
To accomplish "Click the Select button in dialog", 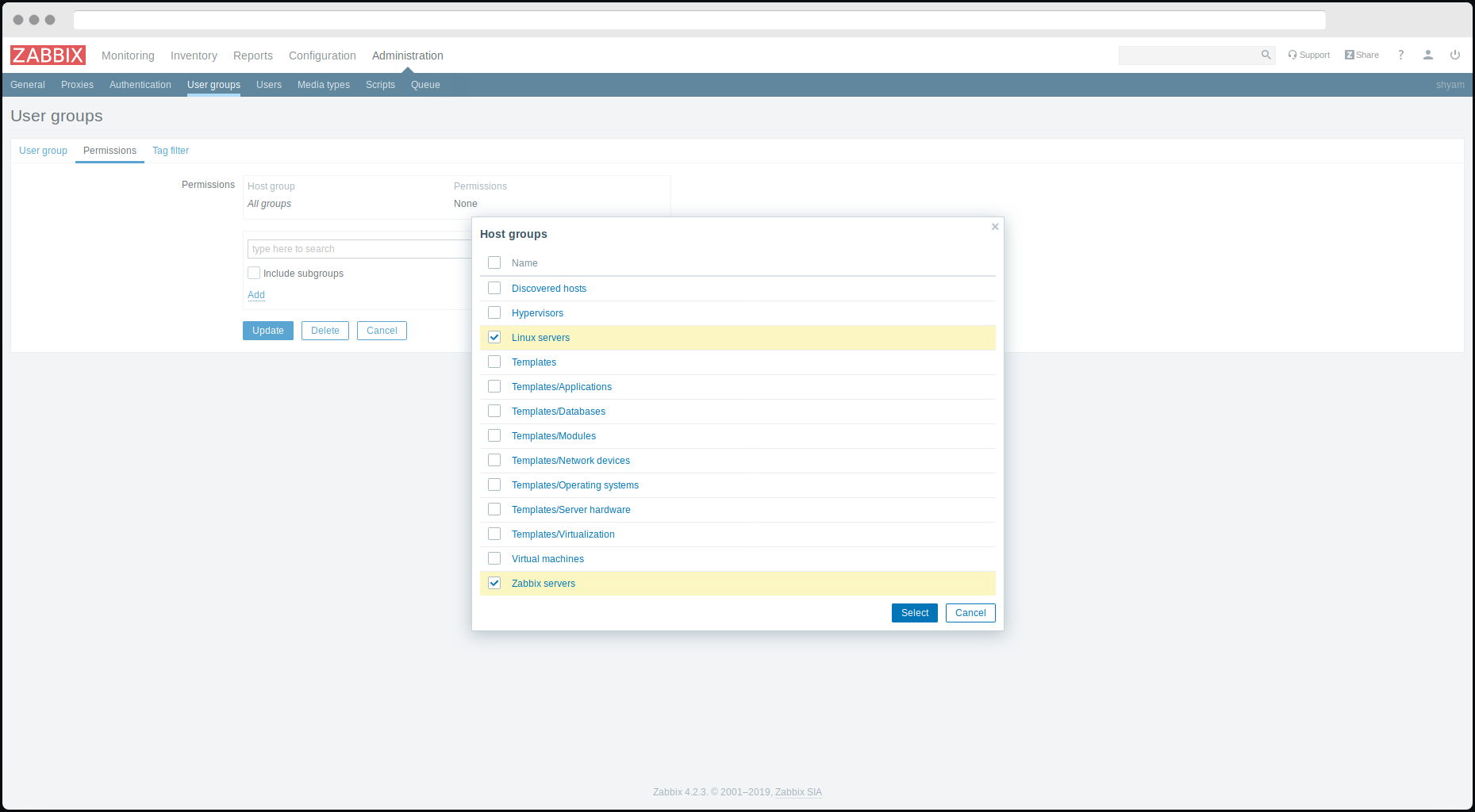I will [915, 613].
